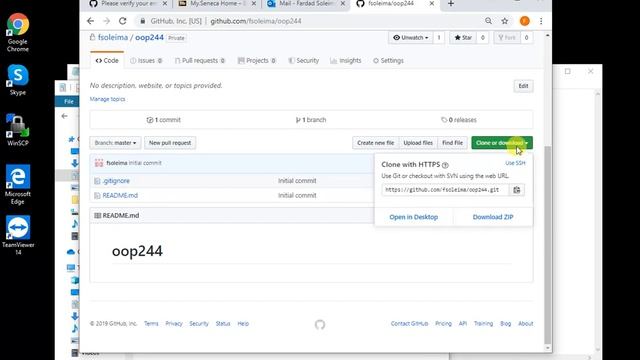
Task: Go forward using Chrome forward arrow
Action: pyautogui.click(x=107, y=21)
